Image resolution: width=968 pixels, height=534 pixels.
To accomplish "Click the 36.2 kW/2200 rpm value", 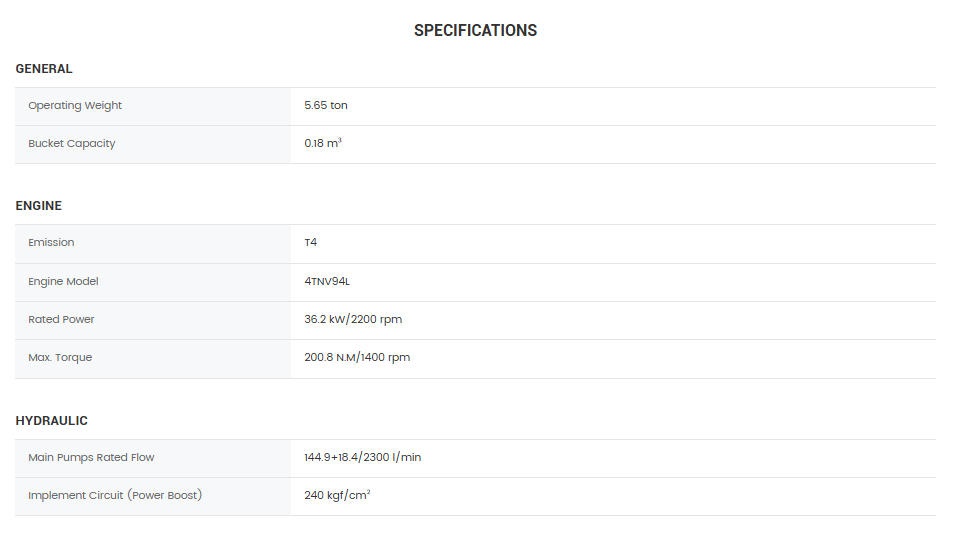I will pos(353,320).
